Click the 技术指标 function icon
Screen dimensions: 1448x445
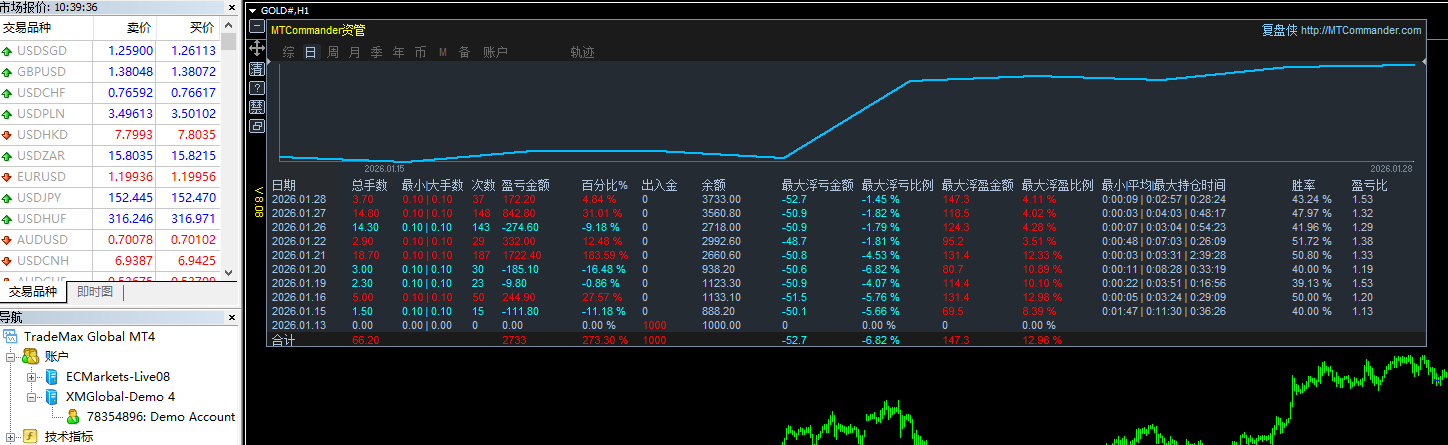tap(30, 437)
